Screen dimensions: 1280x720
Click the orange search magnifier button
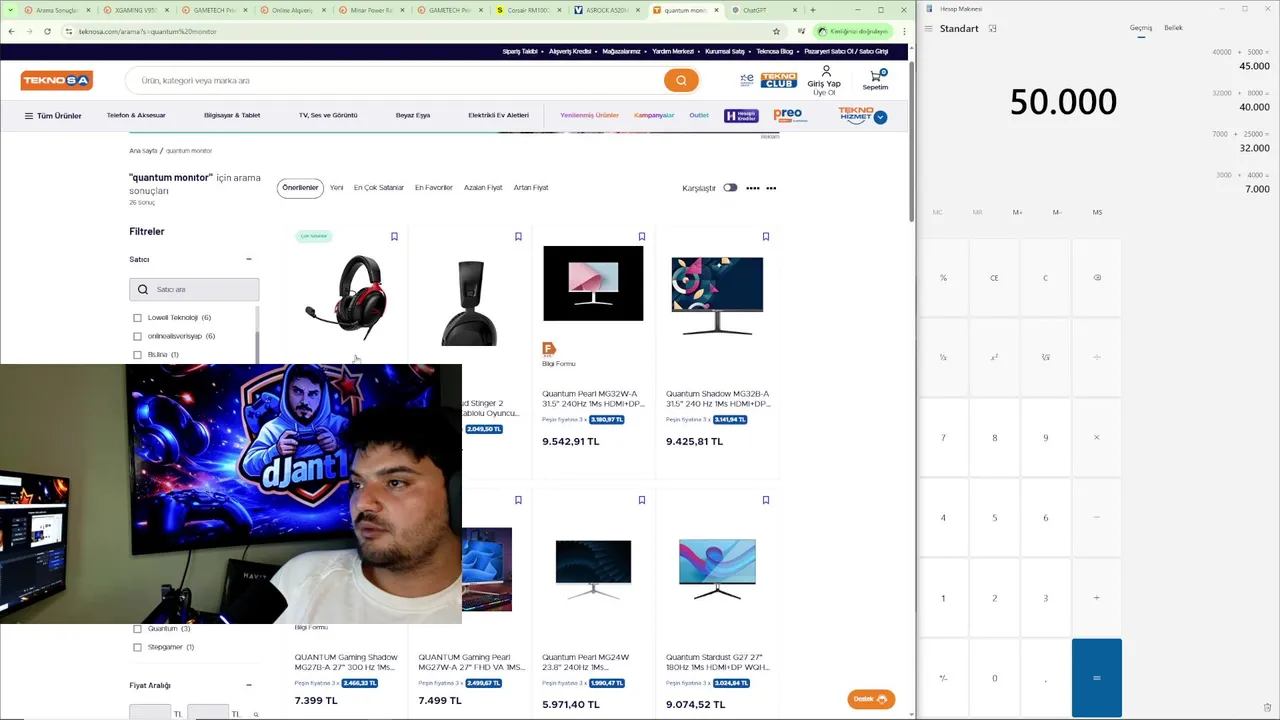coord(681,80)
